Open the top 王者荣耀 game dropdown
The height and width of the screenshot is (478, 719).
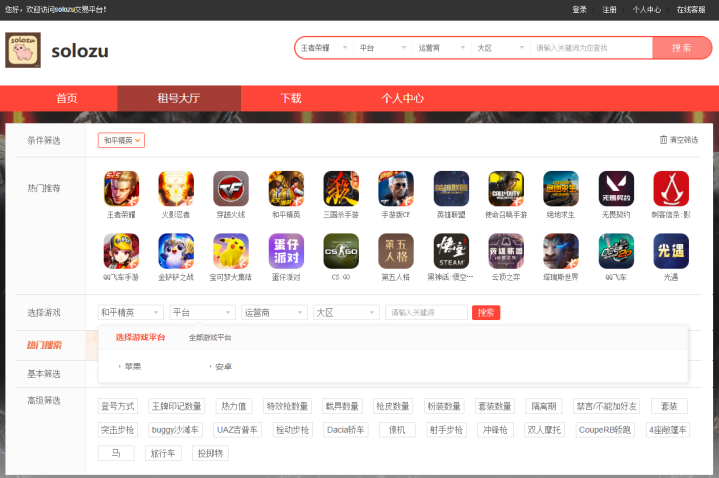pos(324,48)
